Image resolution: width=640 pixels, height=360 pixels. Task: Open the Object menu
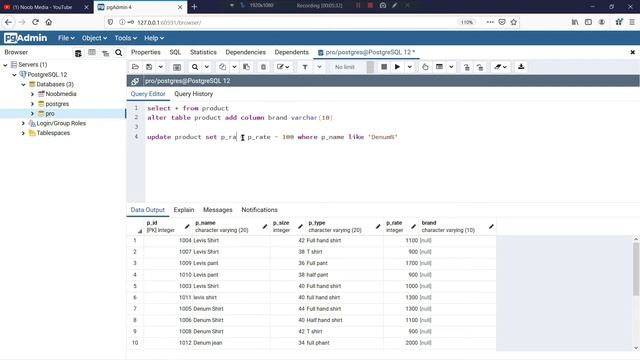pyautogui.click(x=94, y=38)
